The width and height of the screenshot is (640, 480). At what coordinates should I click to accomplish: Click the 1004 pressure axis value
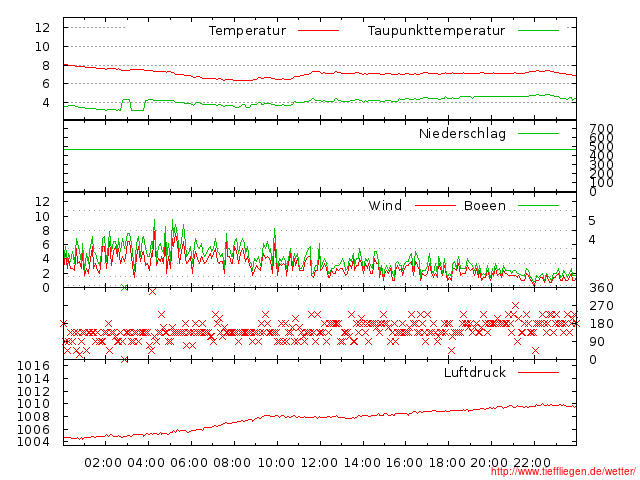[x=33, y=442]
